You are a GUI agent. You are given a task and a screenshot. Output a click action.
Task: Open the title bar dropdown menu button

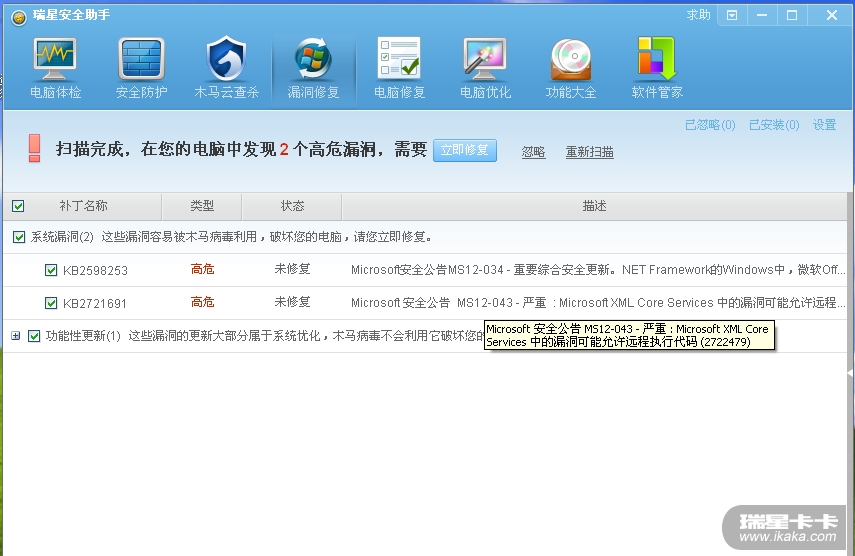pos(732,15)
